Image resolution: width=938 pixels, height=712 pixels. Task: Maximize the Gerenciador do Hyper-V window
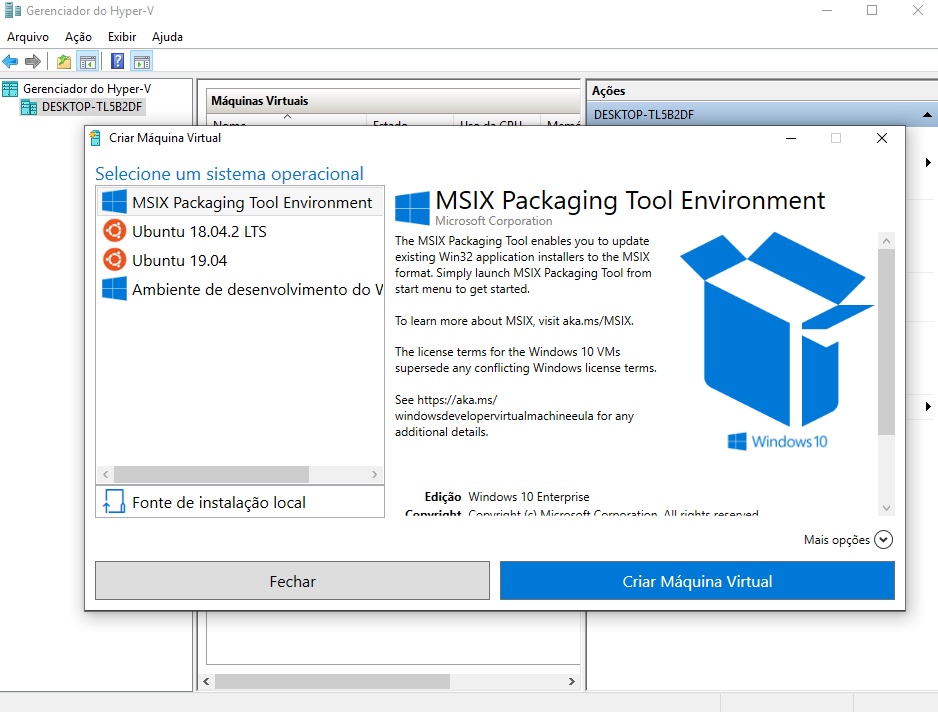click(872, 10)
